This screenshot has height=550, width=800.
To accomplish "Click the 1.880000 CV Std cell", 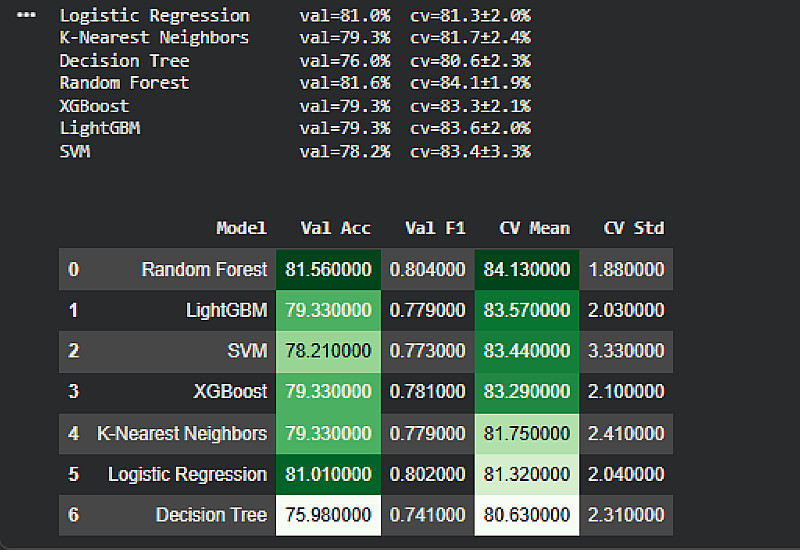I will click(626, 269).
